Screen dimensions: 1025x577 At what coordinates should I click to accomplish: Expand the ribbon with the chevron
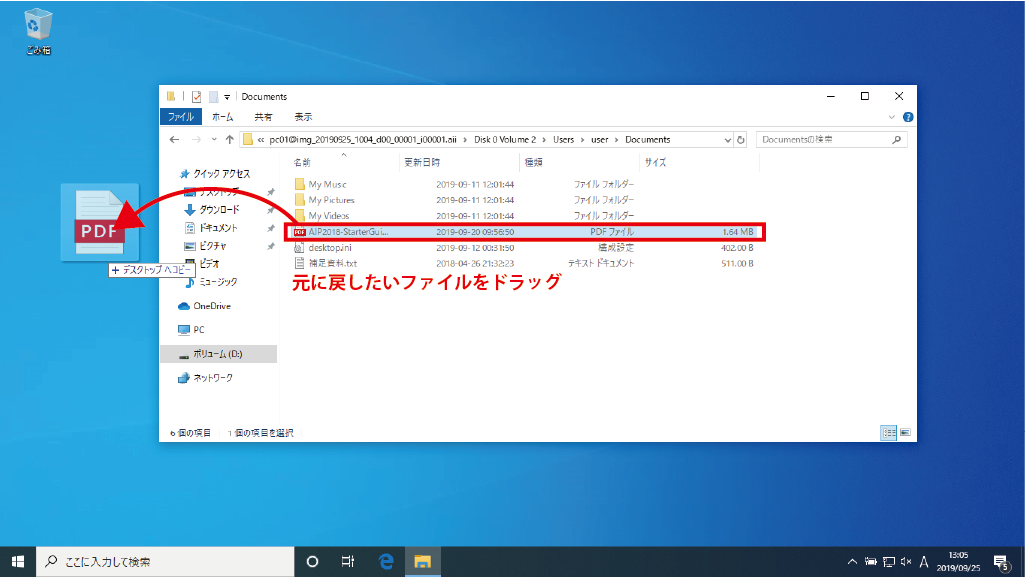[893, 117]
